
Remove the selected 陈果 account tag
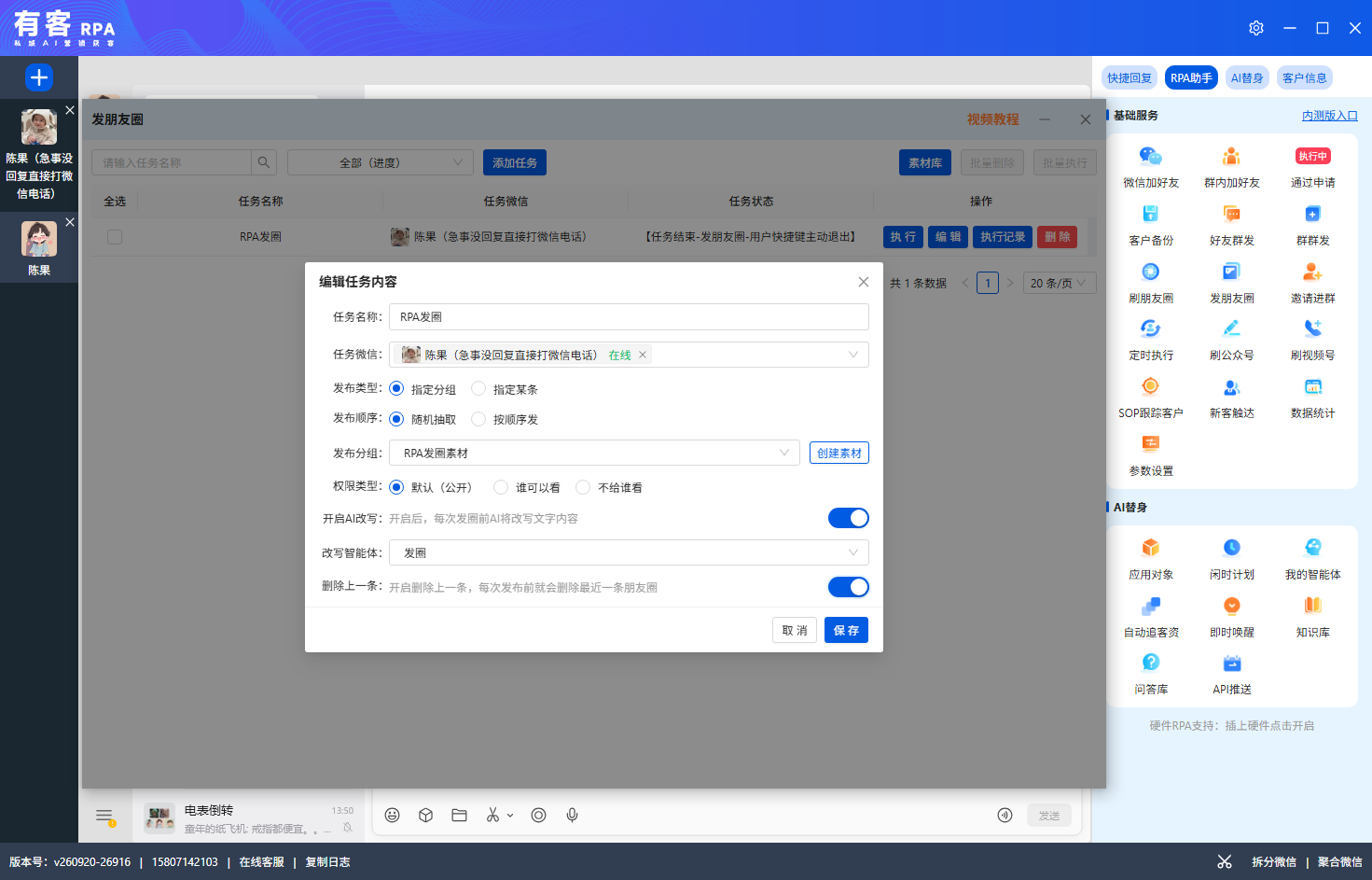[643, 355]
